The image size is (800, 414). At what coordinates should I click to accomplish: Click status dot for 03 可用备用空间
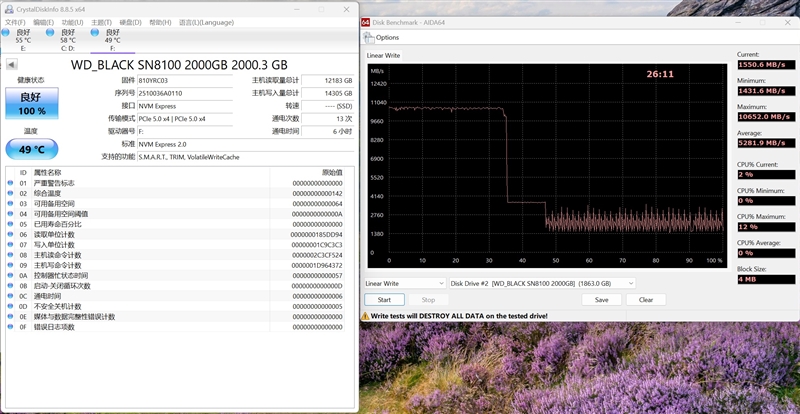click(10, 203)
